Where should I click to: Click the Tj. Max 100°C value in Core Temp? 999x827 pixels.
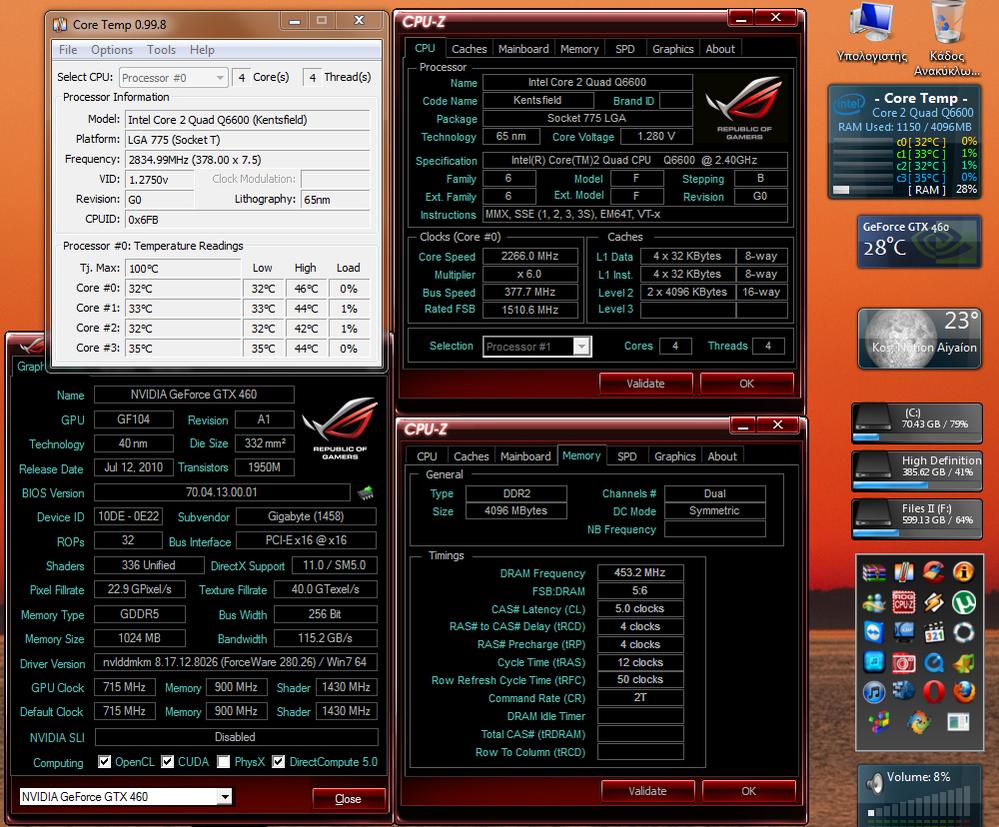pyautogui.click(x=183, y=268)
